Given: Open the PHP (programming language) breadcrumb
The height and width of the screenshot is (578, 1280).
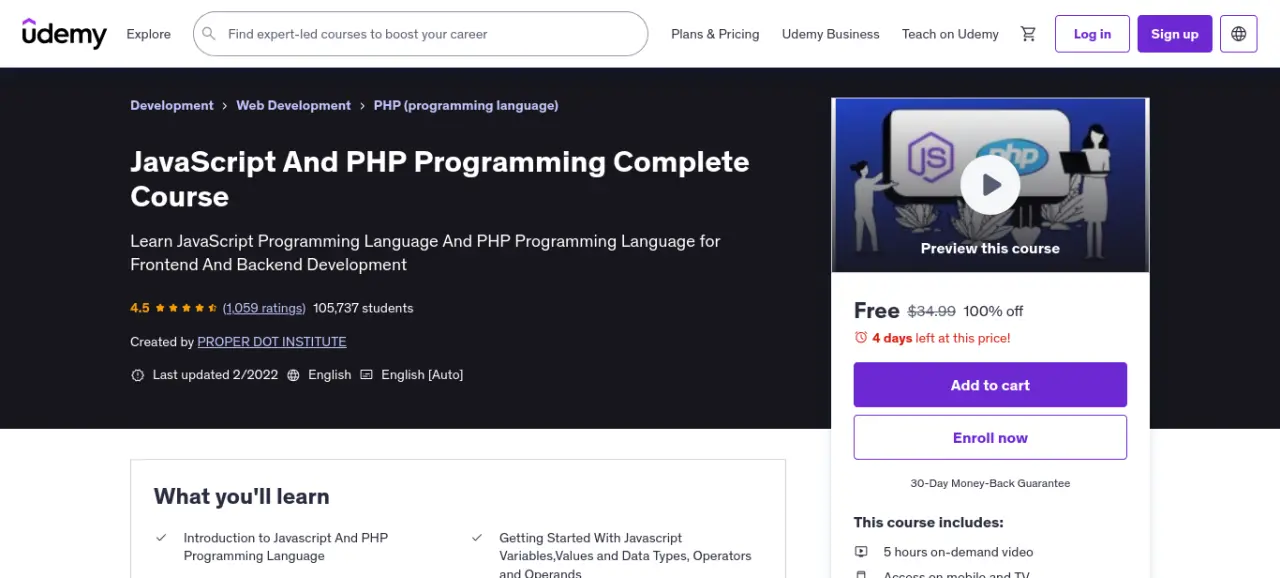Looking at the screenshot, I should pos(466,105).
